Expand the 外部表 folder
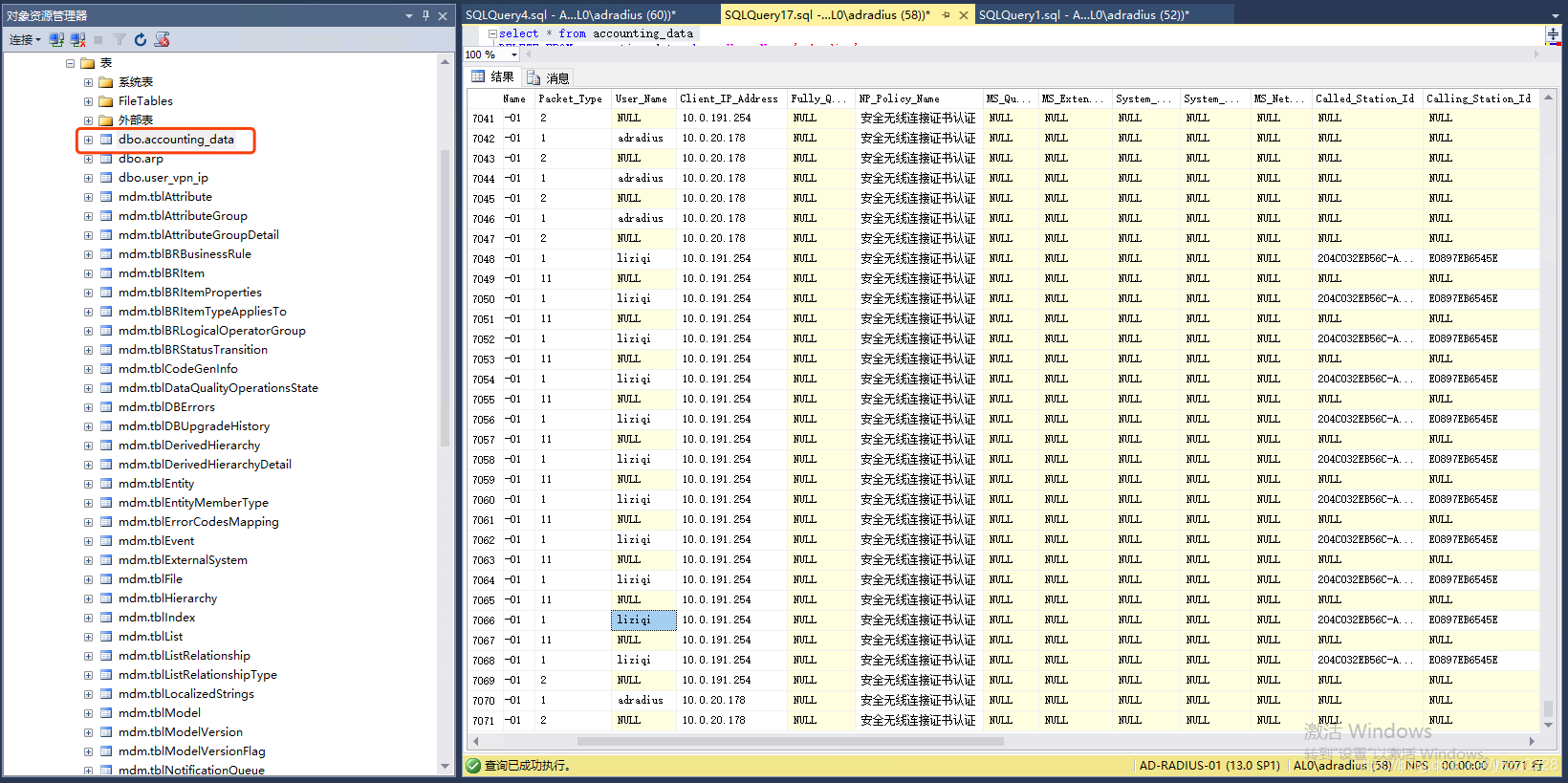This screenshot has height=783, width=1568. 88,120
